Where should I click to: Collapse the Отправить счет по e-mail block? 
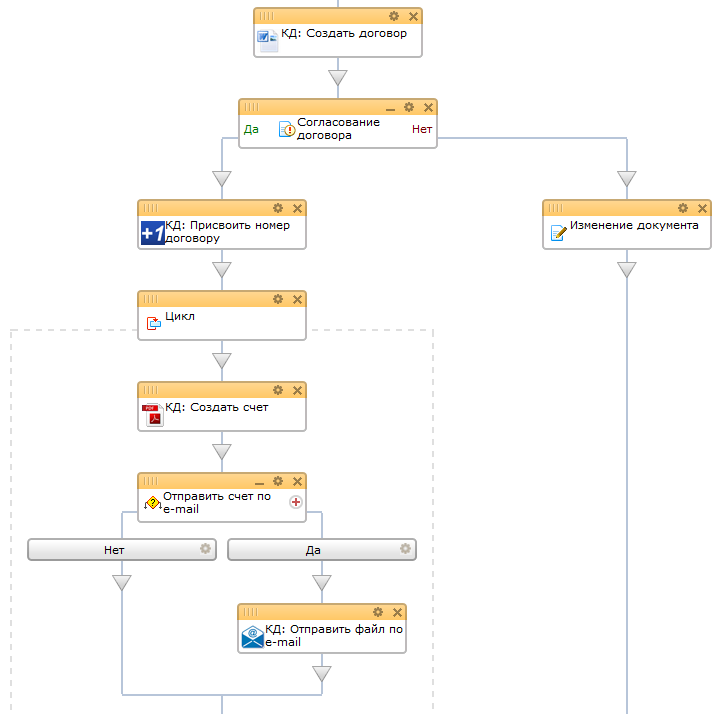click(259, 482)
